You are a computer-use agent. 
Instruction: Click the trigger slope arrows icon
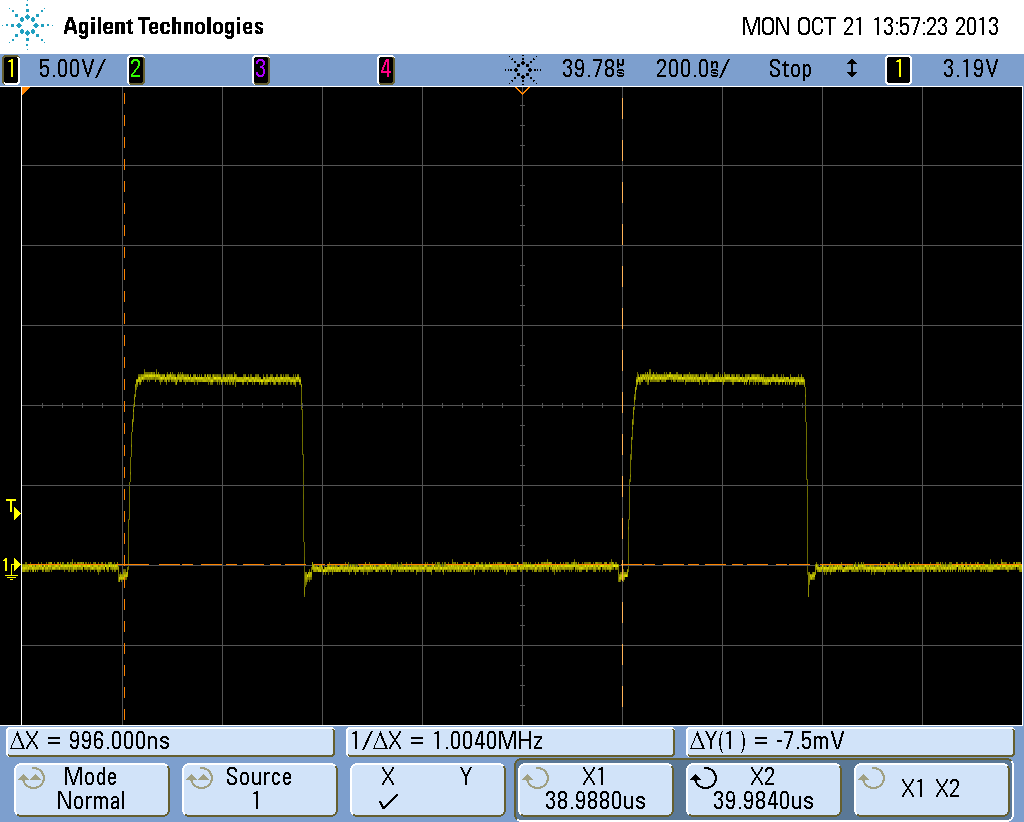(x=852, y=69)
